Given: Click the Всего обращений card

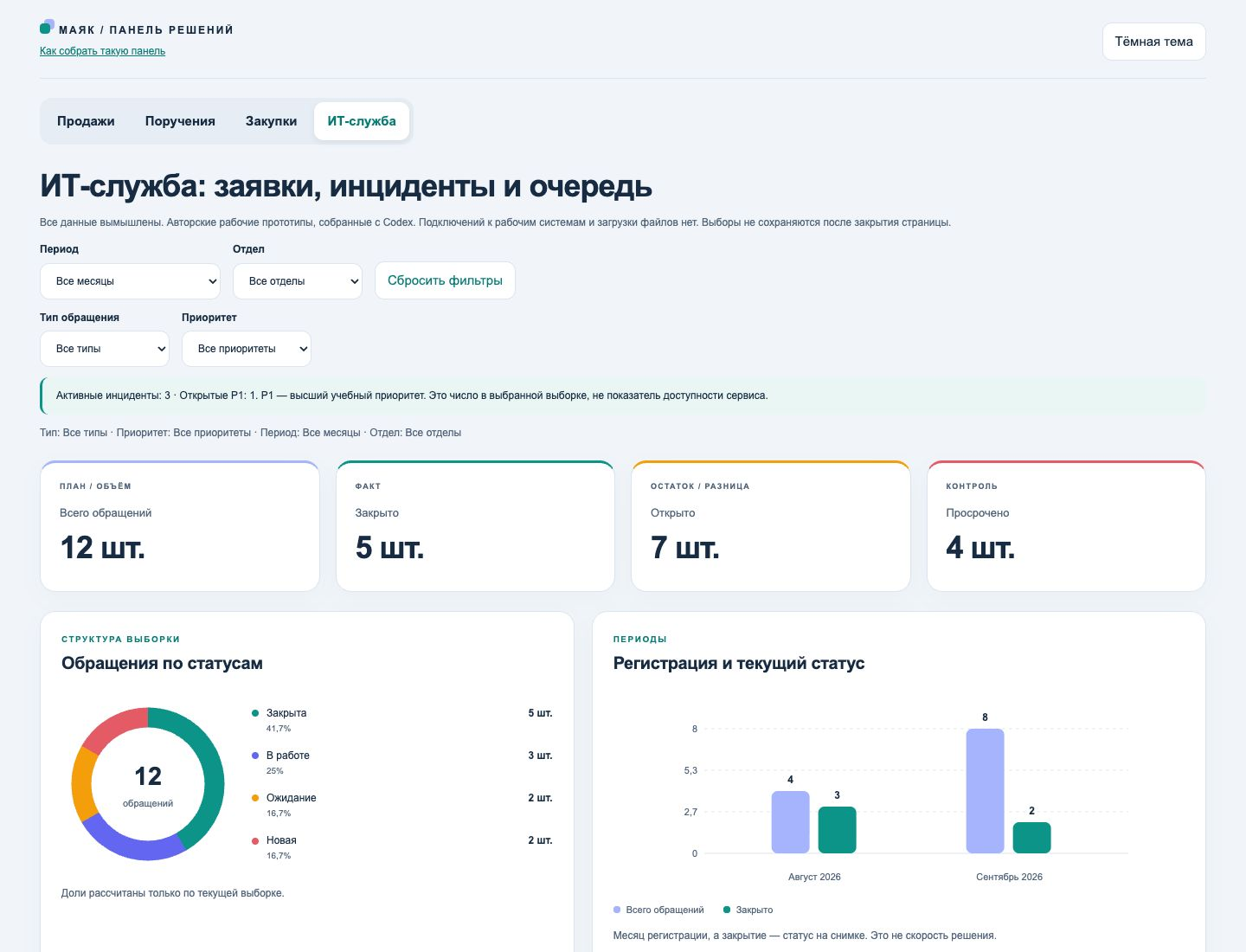Looking at the screenshot, I should tap(180, 526).
